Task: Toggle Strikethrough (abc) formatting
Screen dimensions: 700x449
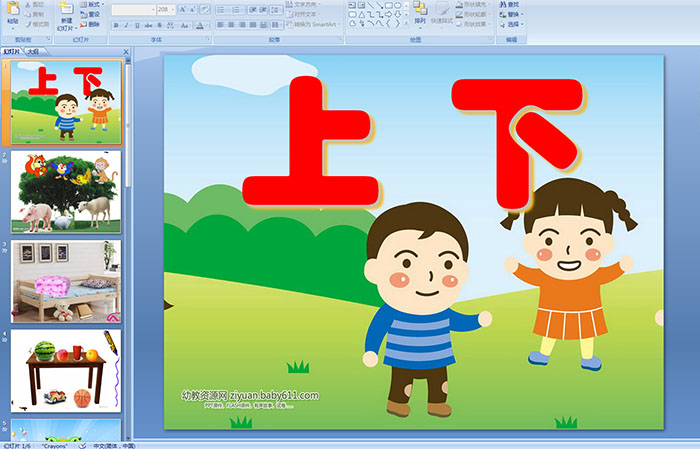Action: point(148,25)
